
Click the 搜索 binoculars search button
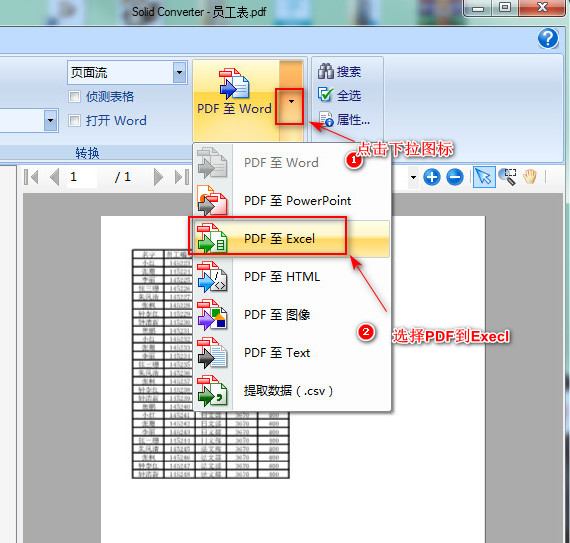tap(339, 71)
